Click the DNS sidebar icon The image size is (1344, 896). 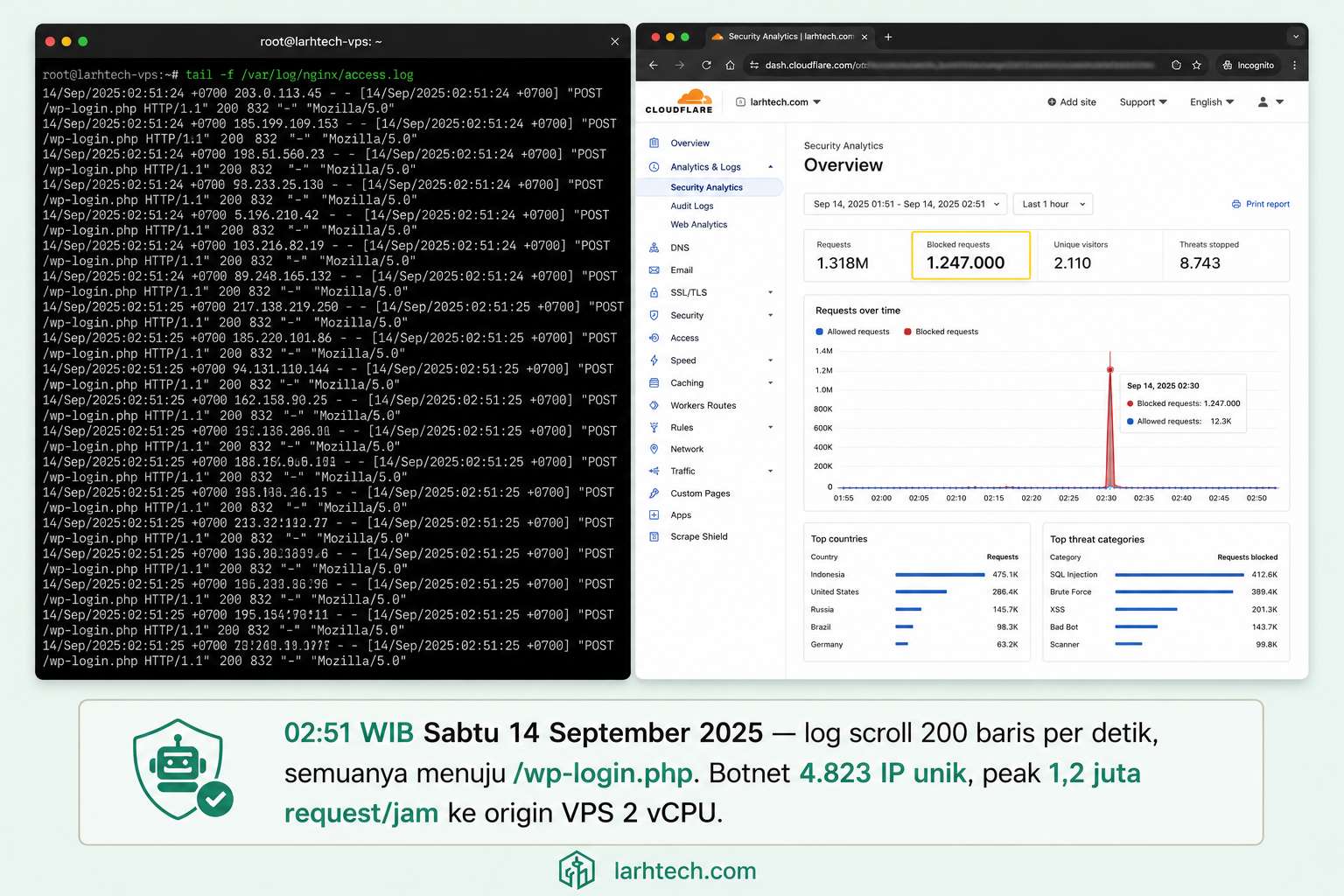(654, 248)
